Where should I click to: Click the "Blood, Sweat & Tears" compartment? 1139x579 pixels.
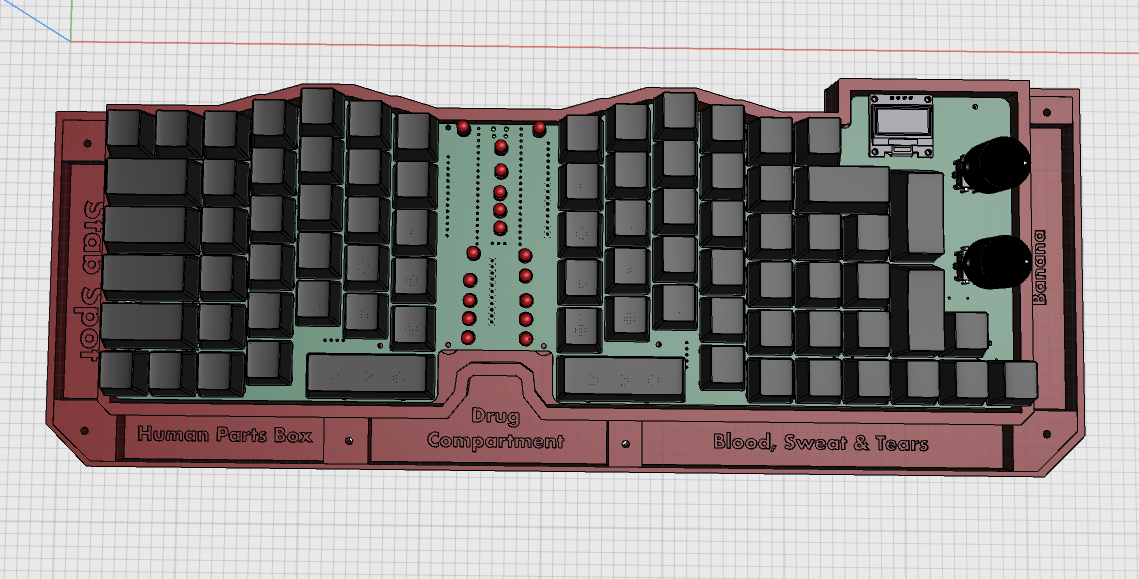tap(820, 443)
